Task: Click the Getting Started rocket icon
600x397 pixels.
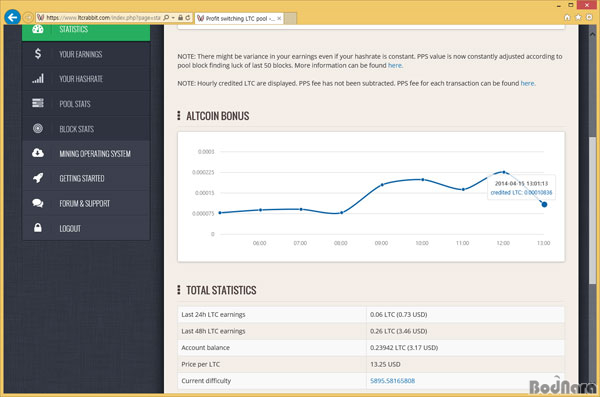Action: tap(38, 178)
